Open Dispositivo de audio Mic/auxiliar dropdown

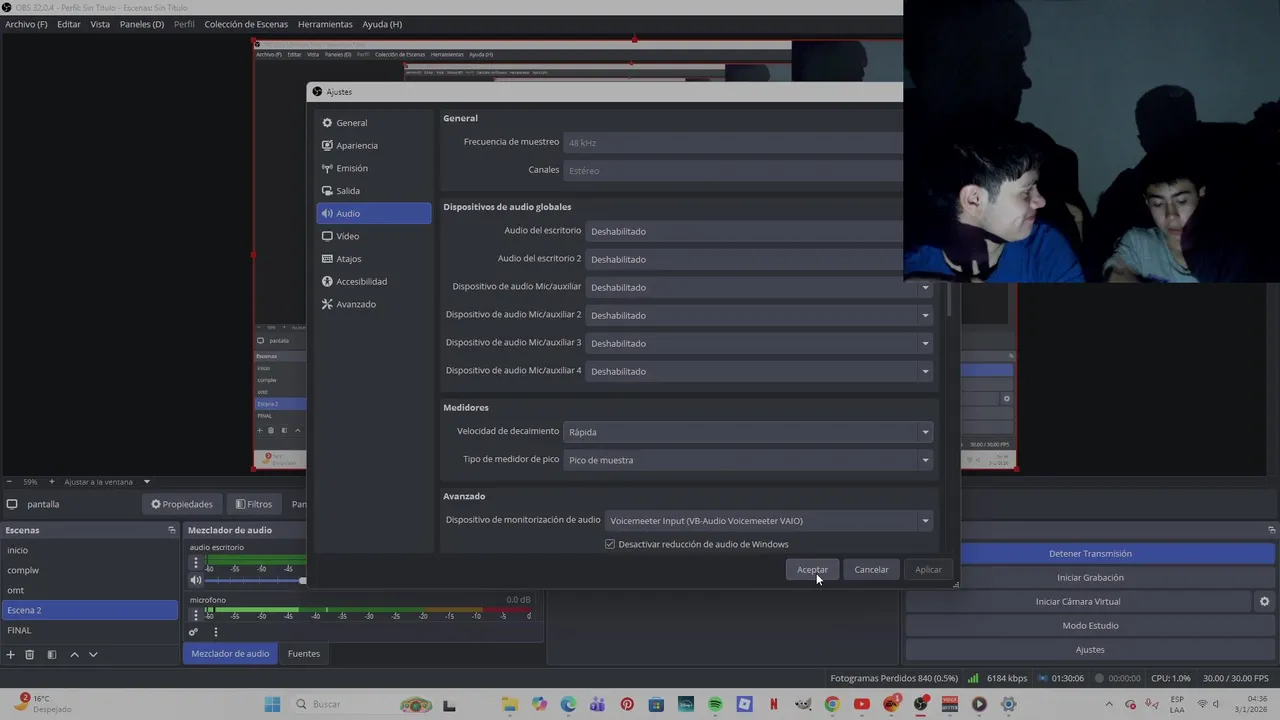click(760, 287)
